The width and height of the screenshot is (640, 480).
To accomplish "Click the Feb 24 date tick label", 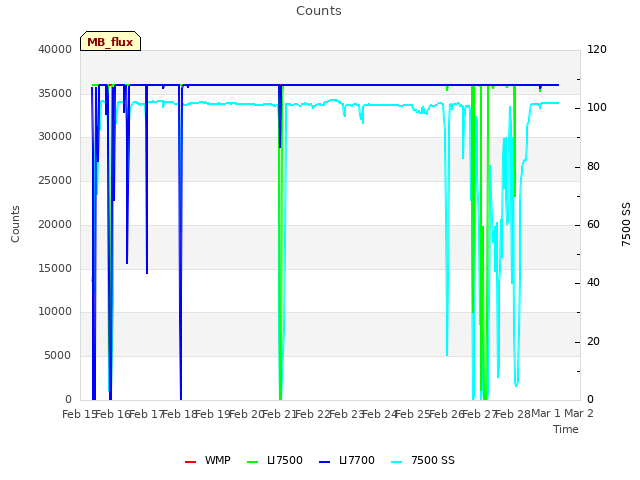I will point(380,414).
